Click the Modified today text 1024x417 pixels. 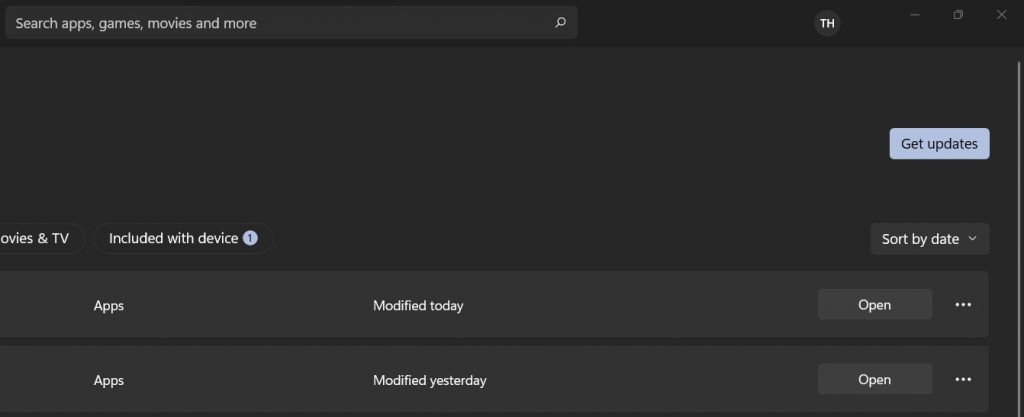click(x=418, y=306)
